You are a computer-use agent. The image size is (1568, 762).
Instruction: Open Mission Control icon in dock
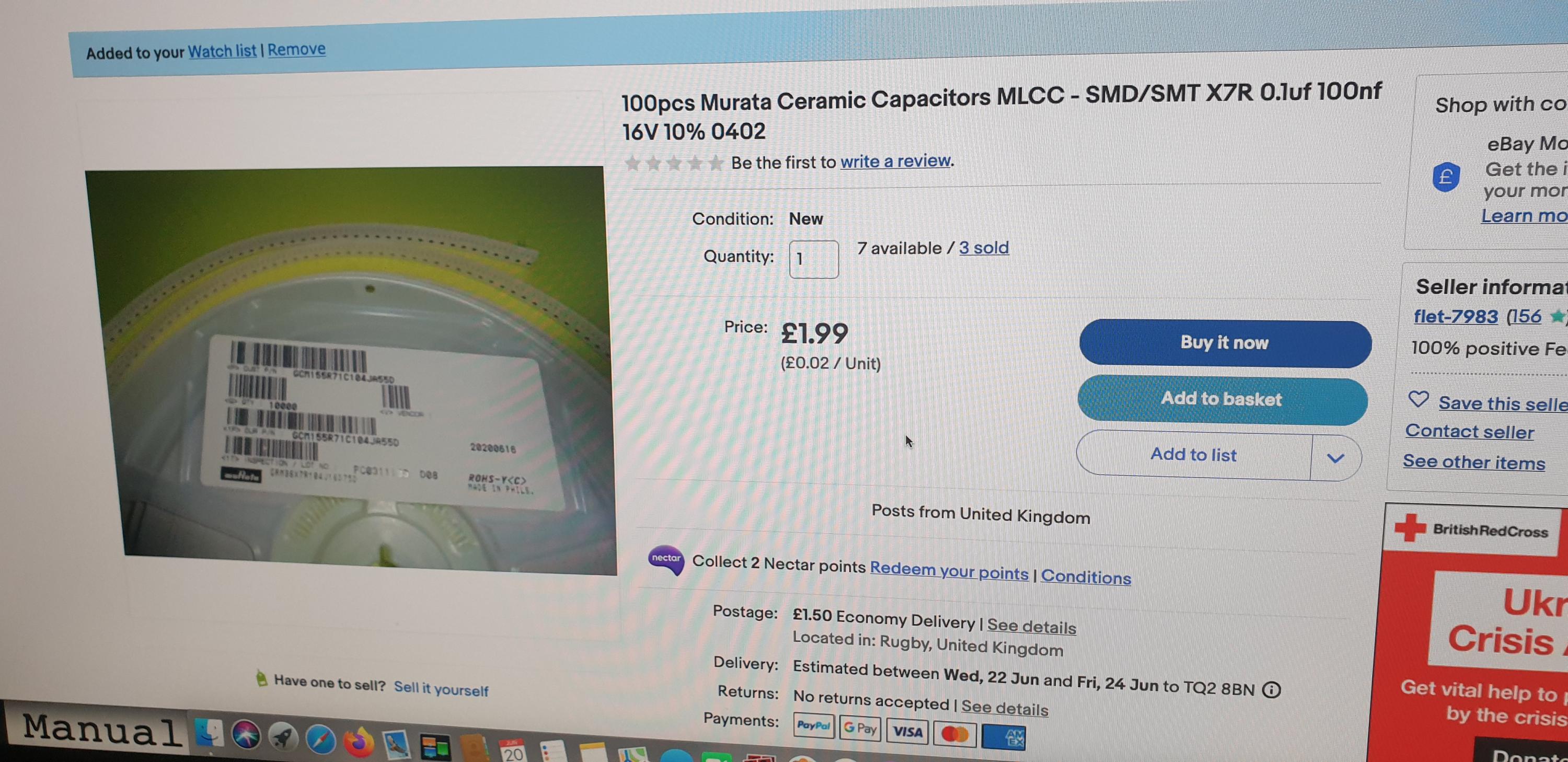435,747
